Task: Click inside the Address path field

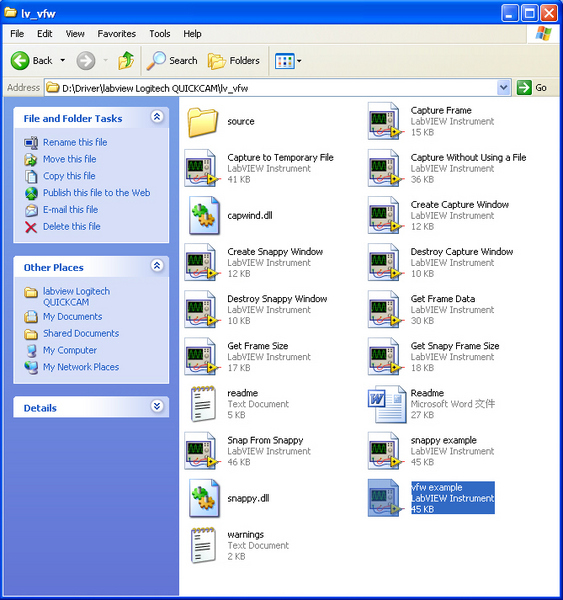Action: pos(271,88)
